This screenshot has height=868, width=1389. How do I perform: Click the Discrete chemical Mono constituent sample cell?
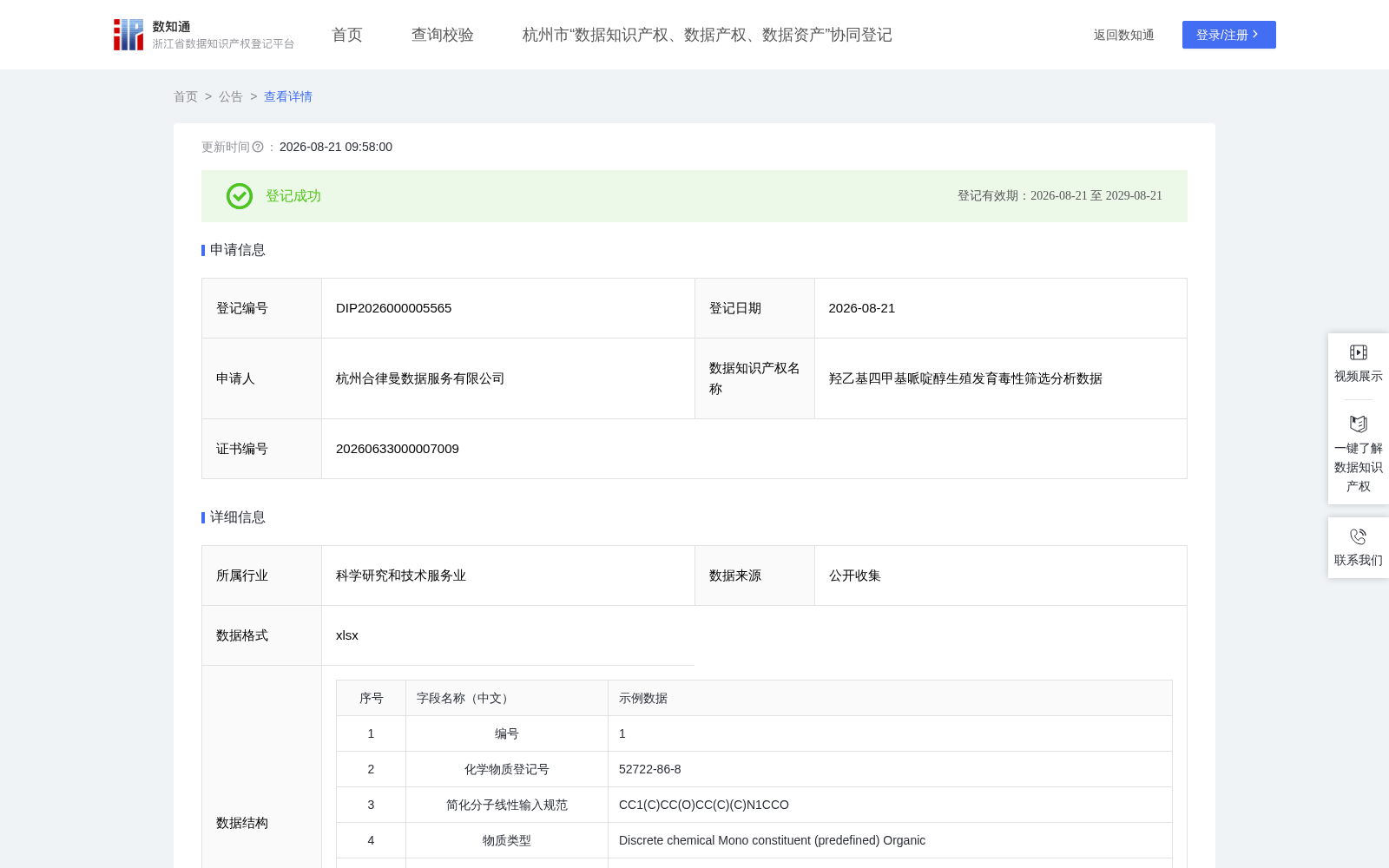coord(890,840)
